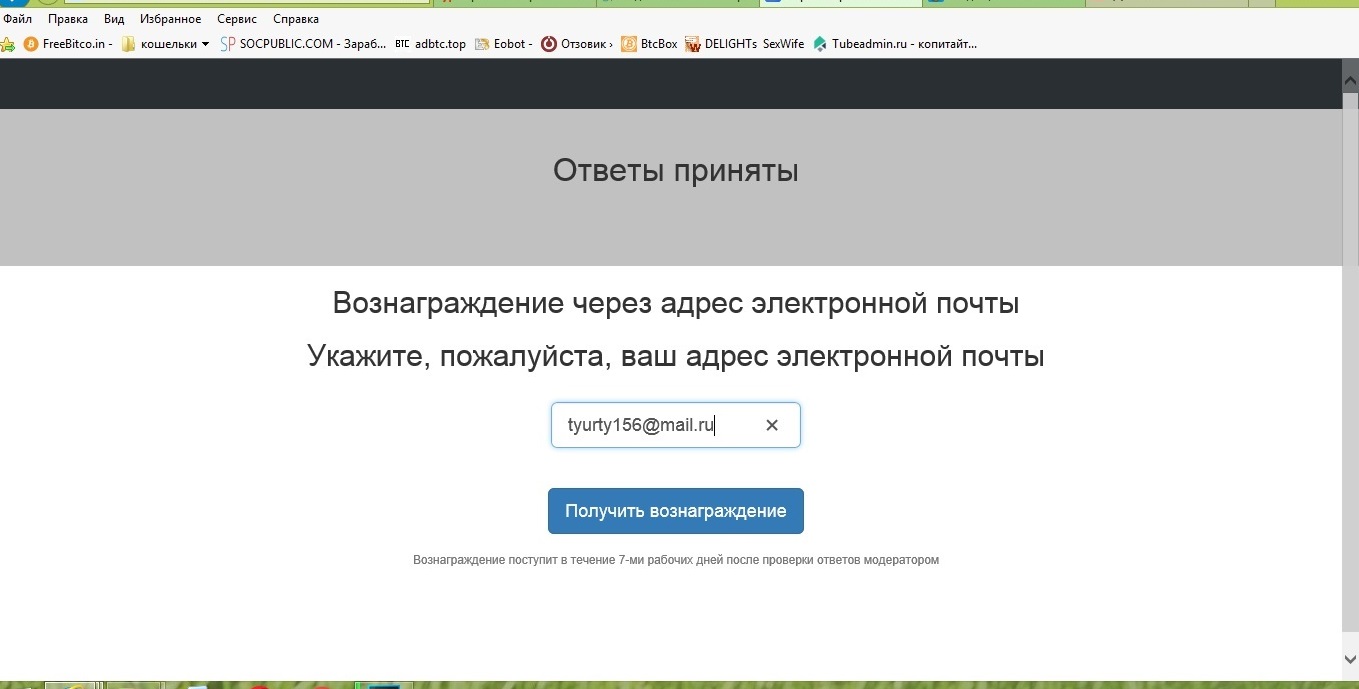Open the Избранное menu

(x=171, y=19)
